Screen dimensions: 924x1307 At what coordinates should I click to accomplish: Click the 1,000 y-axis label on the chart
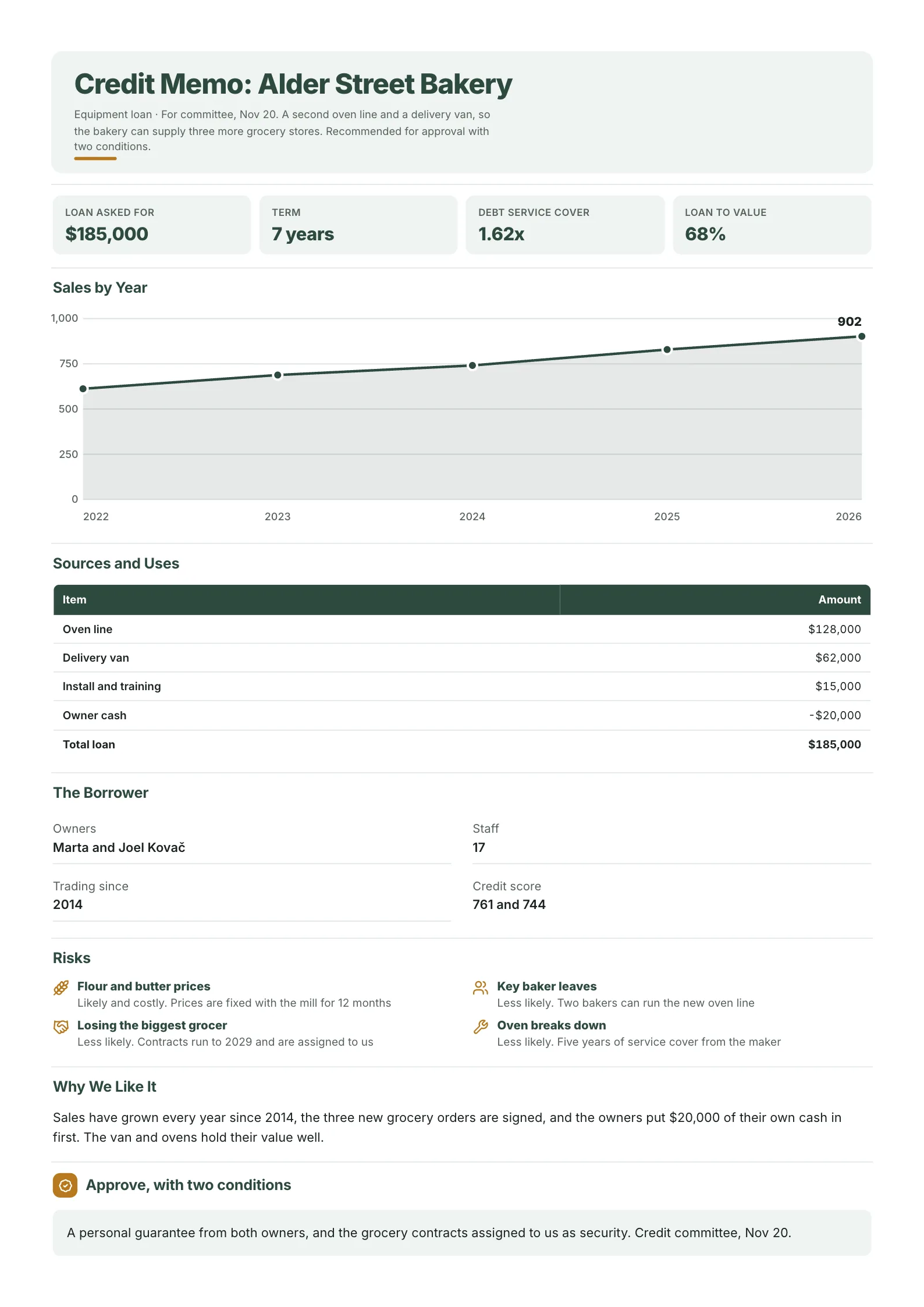pos(64,318)
